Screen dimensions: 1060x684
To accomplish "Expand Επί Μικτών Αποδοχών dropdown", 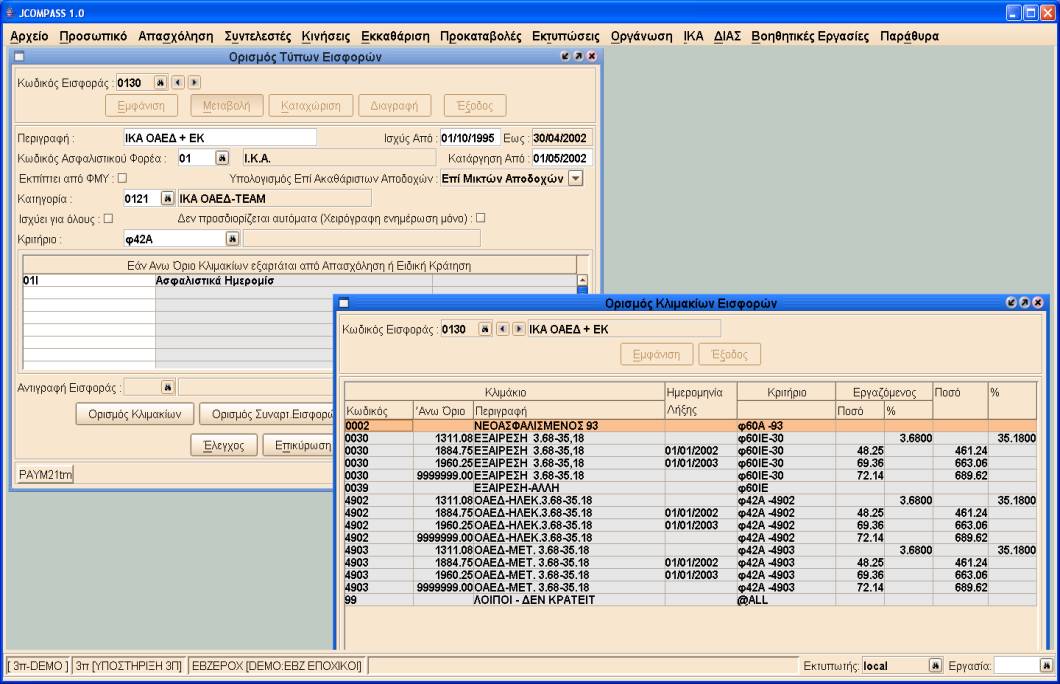I will (575, 178).
